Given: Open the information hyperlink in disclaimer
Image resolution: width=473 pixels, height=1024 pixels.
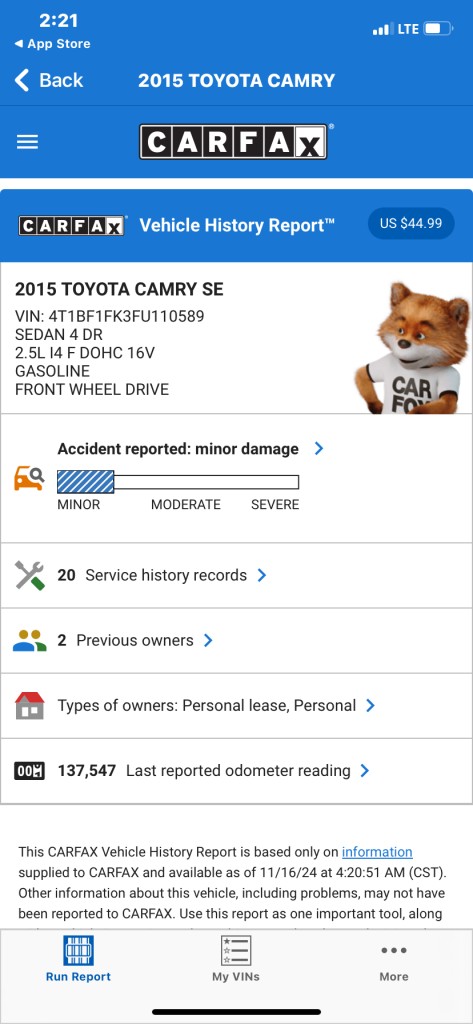Looking at the screenshot, I should coord(377,852).
